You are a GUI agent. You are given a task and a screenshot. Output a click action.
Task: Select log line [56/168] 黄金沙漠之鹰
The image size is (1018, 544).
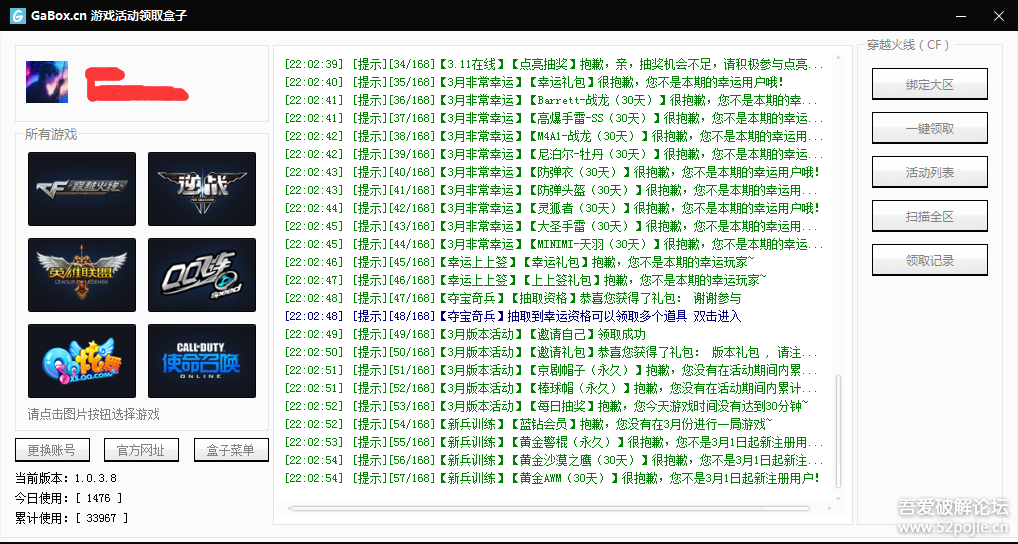(554, 460)
